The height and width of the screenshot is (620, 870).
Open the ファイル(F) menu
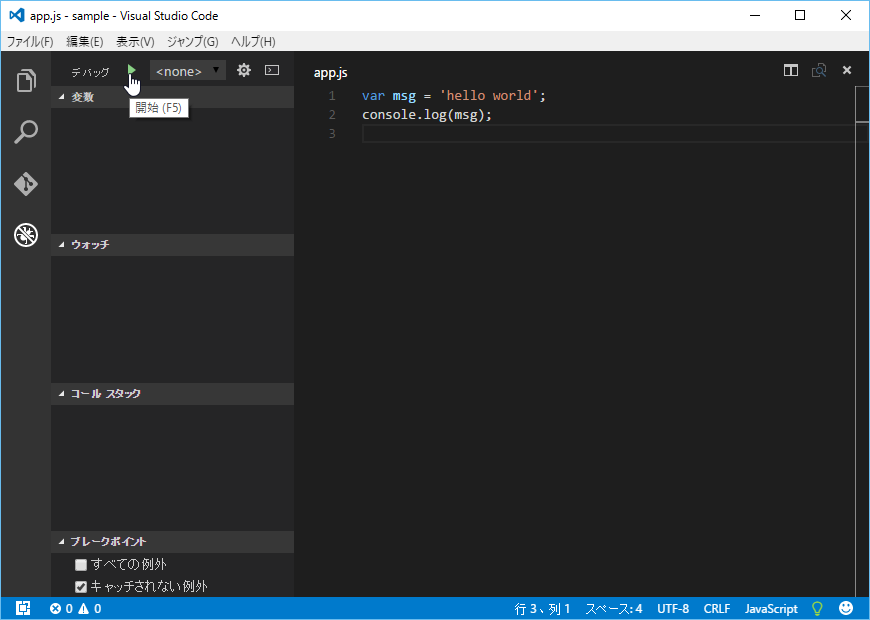click(x=30, y=41)
